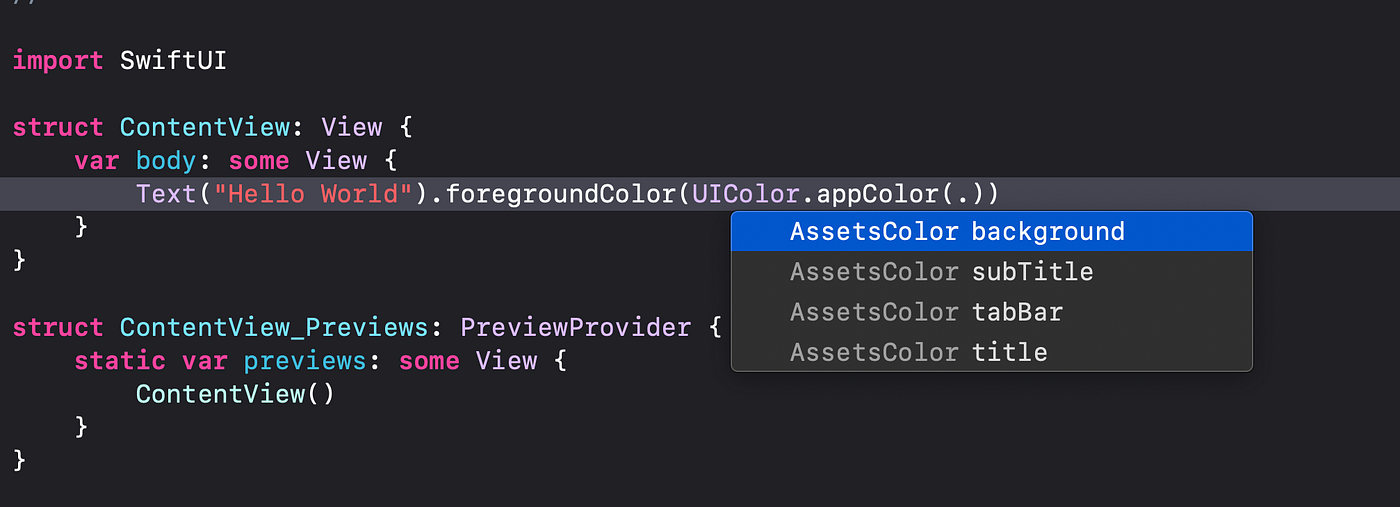Screen dimensions: 1400x507
Task: Click the previews variable name
Action: 305,361
